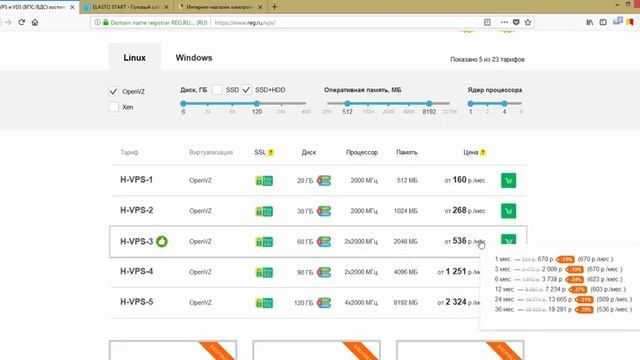Open the H-VPS-1 tariff name

(136, 180)
